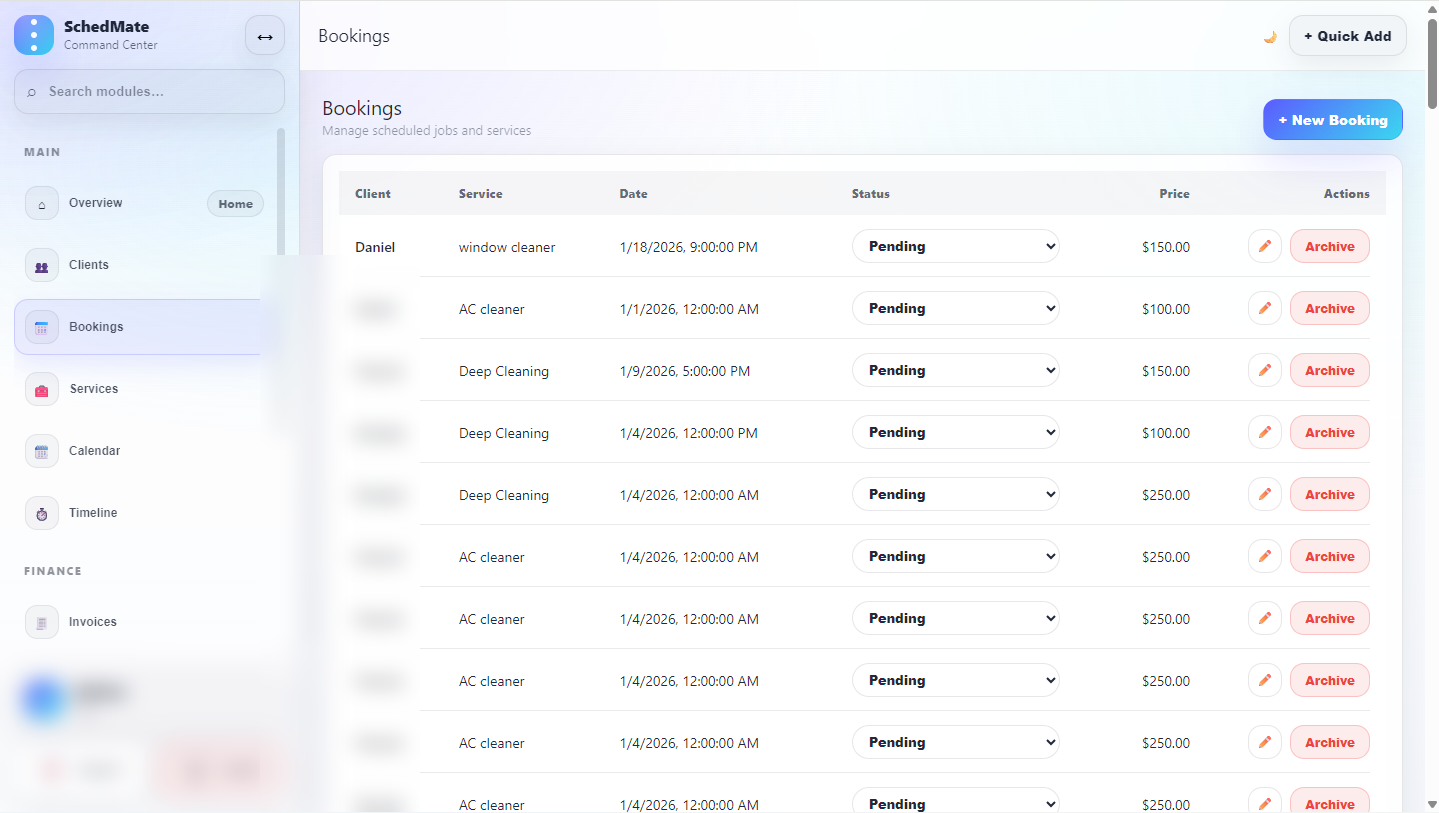This screenshot has width=1439, height=813.
Task: Select Bookings in the sidebar menu
Action: (95, 326)
